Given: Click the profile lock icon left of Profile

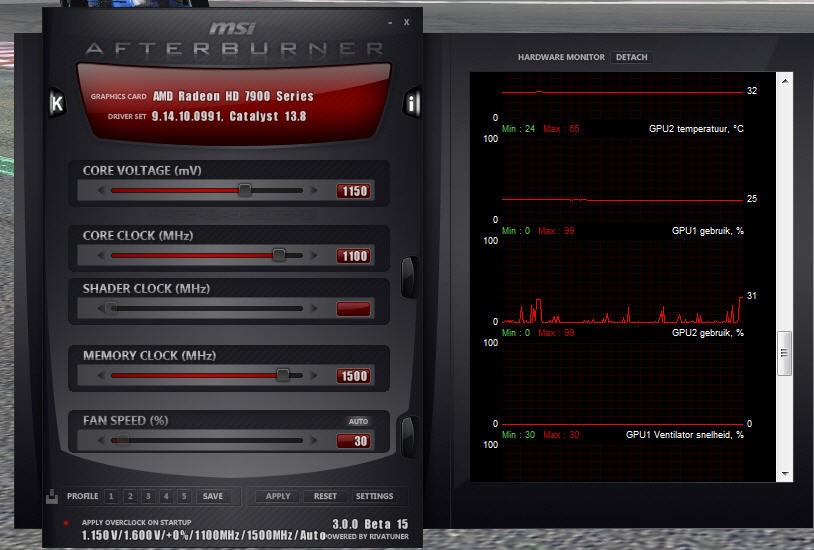Looking at the screenshot, I should 52,497.
